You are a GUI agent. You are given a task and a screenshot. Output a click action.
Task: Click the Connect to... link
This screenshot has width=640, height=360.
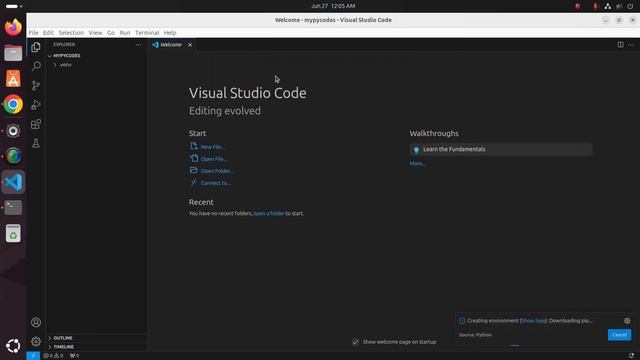[216, 183]
